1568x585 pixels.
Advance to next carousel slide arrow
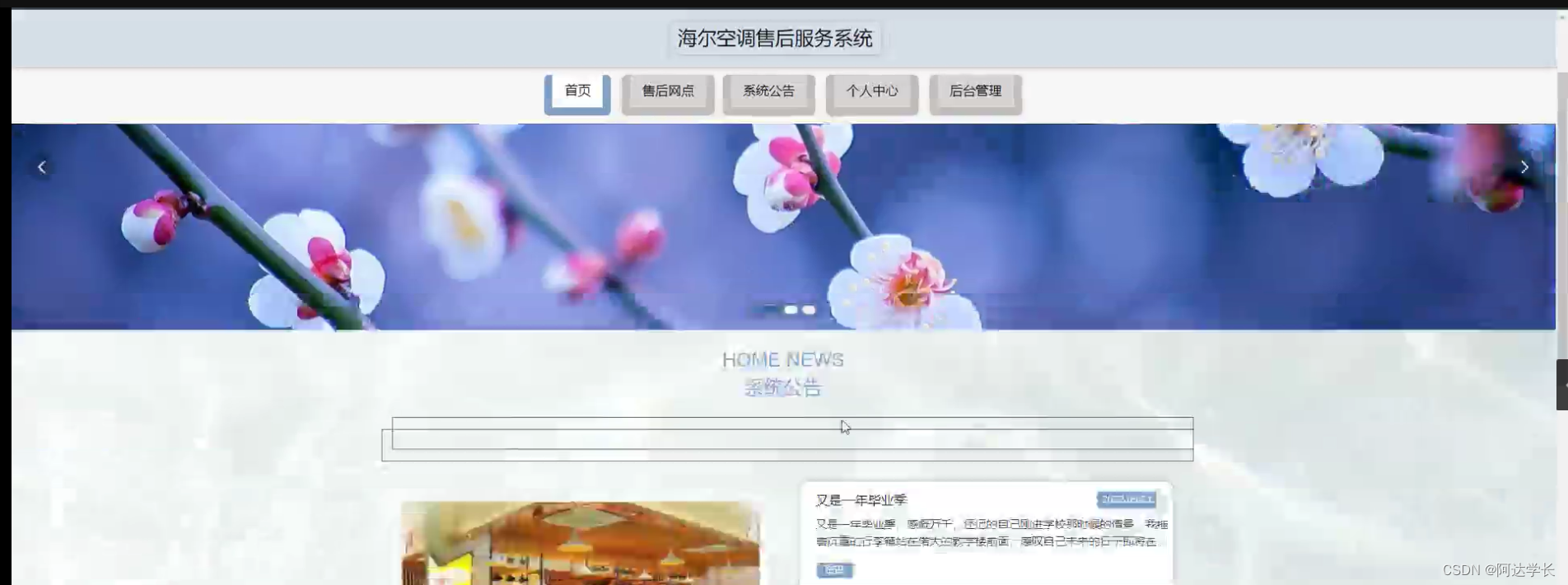1524,167
